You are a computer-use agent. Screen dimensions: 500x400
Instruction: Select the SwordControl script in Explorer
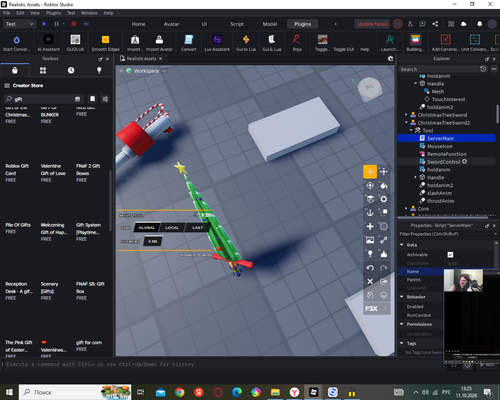click(443, 162)
